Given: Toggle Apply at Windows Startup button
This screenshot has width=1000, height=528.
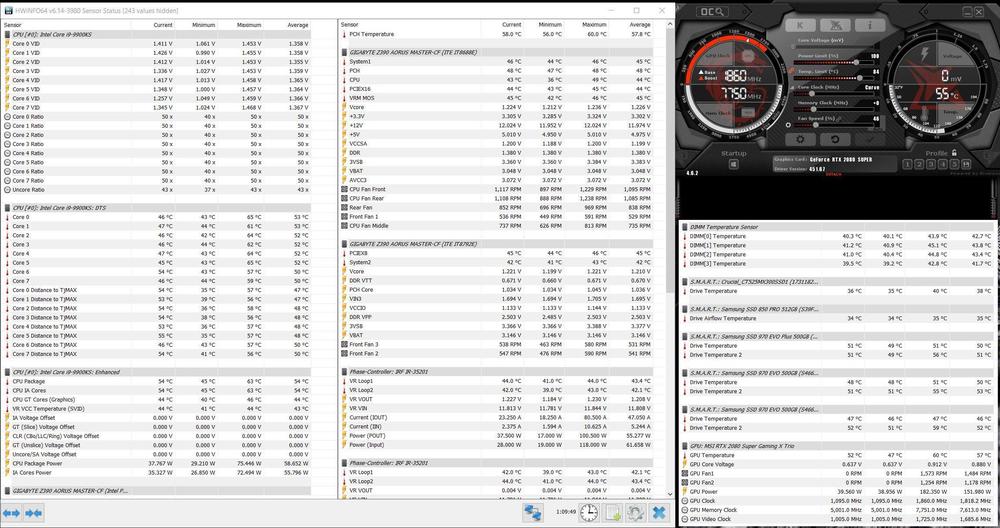Looking at the screenshot, I should click(734, 166).
